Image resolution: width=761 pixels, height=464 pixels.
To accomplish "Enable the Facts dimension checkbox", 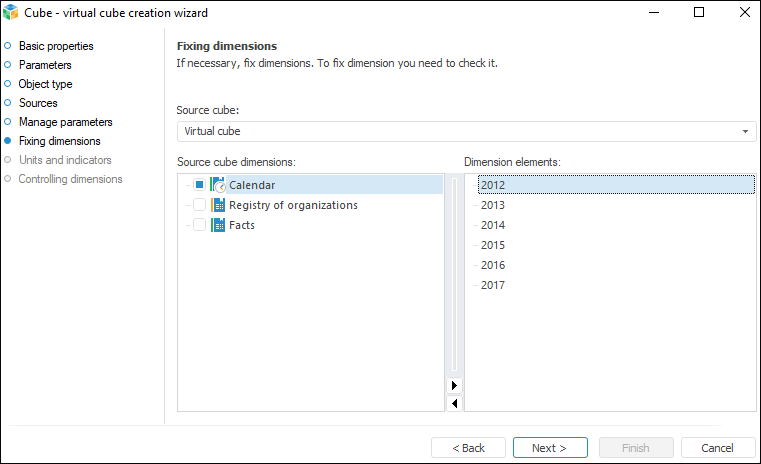I will pyautogui.click(x=200, y=225).
